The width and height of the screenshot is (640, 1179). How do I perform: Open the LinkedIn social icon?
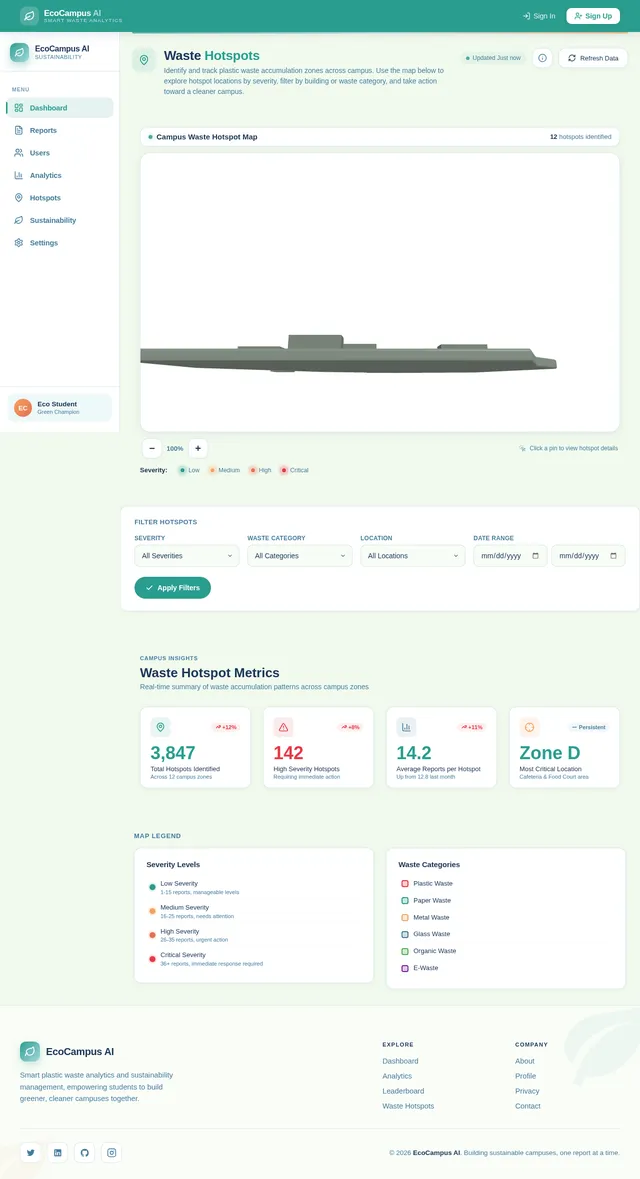57,1153
